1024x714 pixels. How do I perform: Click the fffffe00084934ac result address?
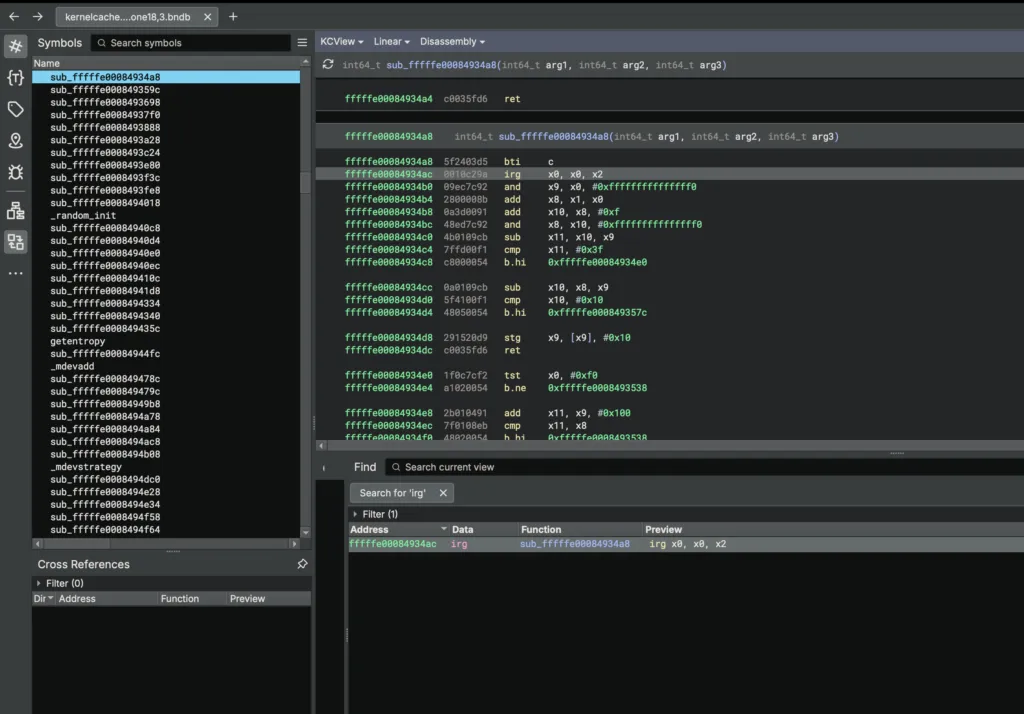392,544
